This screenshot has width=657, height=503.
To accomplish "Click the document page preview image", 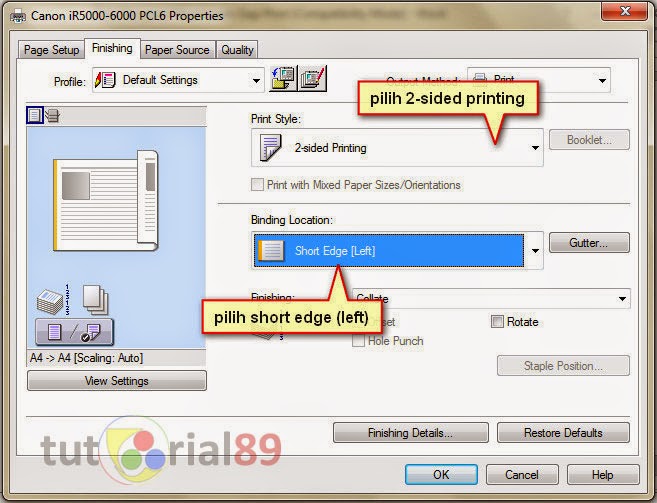I will tap(106, 201).
